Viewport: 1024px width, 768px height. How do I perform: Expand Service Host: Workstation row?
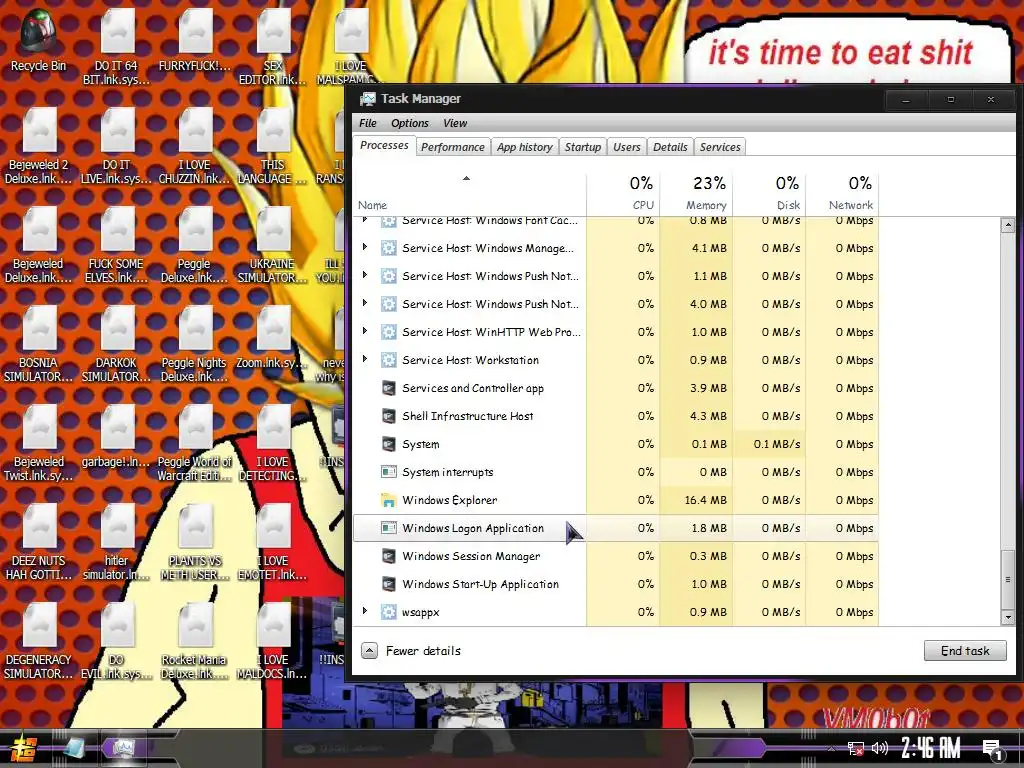[364, 359]
